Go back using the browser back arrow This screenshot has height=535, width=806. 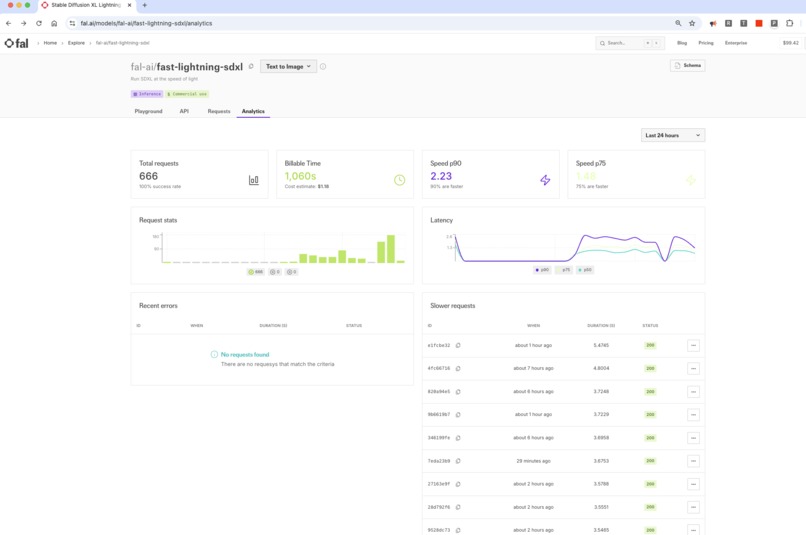[8, 23]
